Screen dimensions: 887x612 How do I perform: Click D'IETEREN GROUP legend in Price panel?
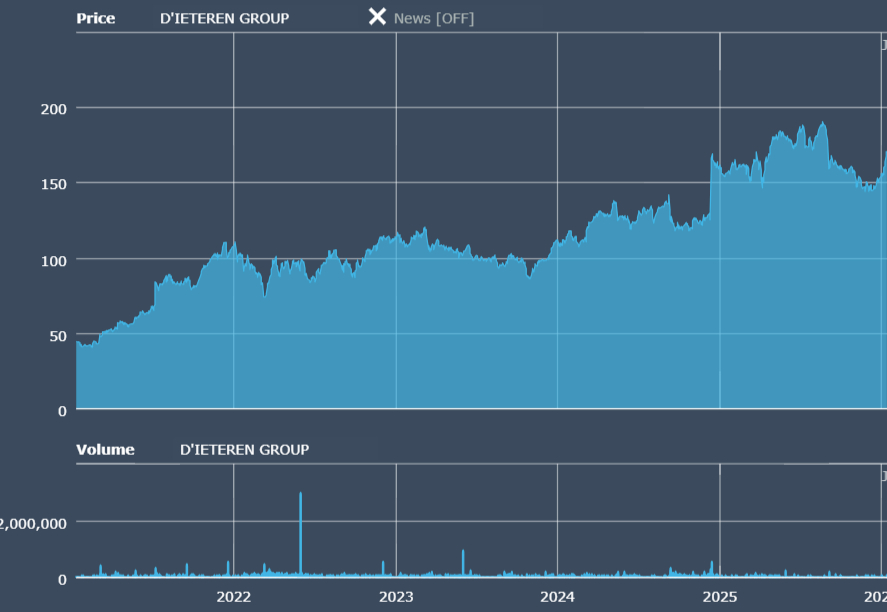point(224,18)
